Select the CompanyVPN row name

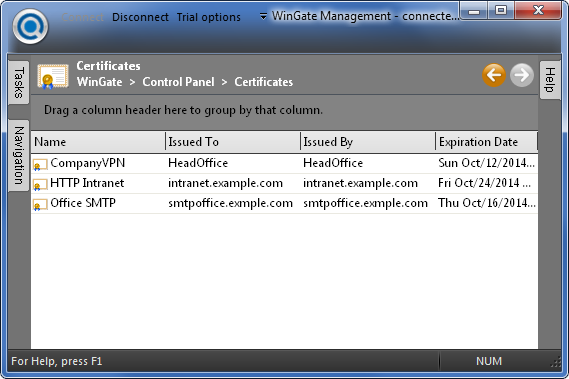pos(87,163)
